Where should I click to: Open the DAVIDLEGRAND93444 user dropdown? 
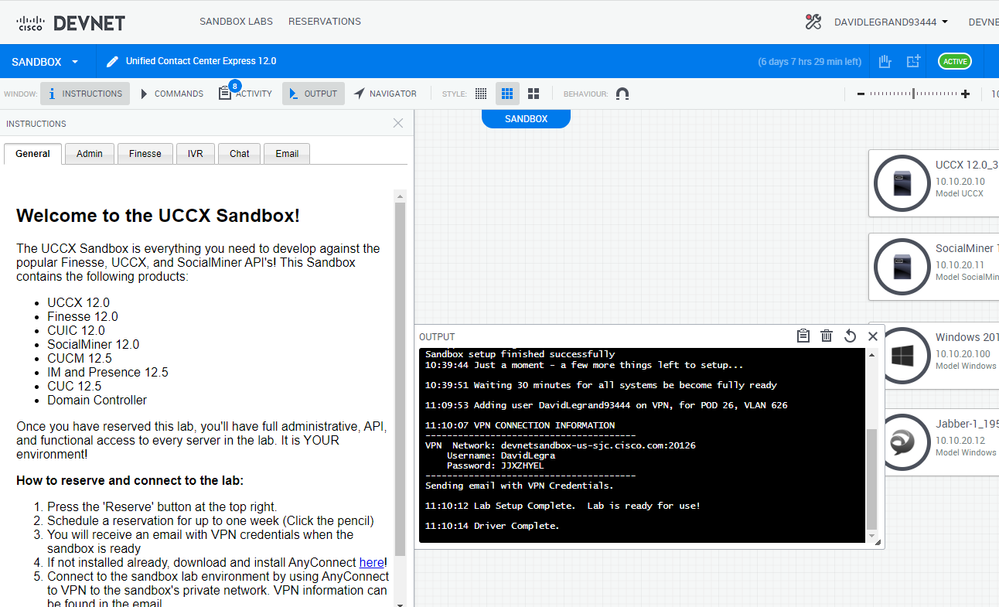891,22
